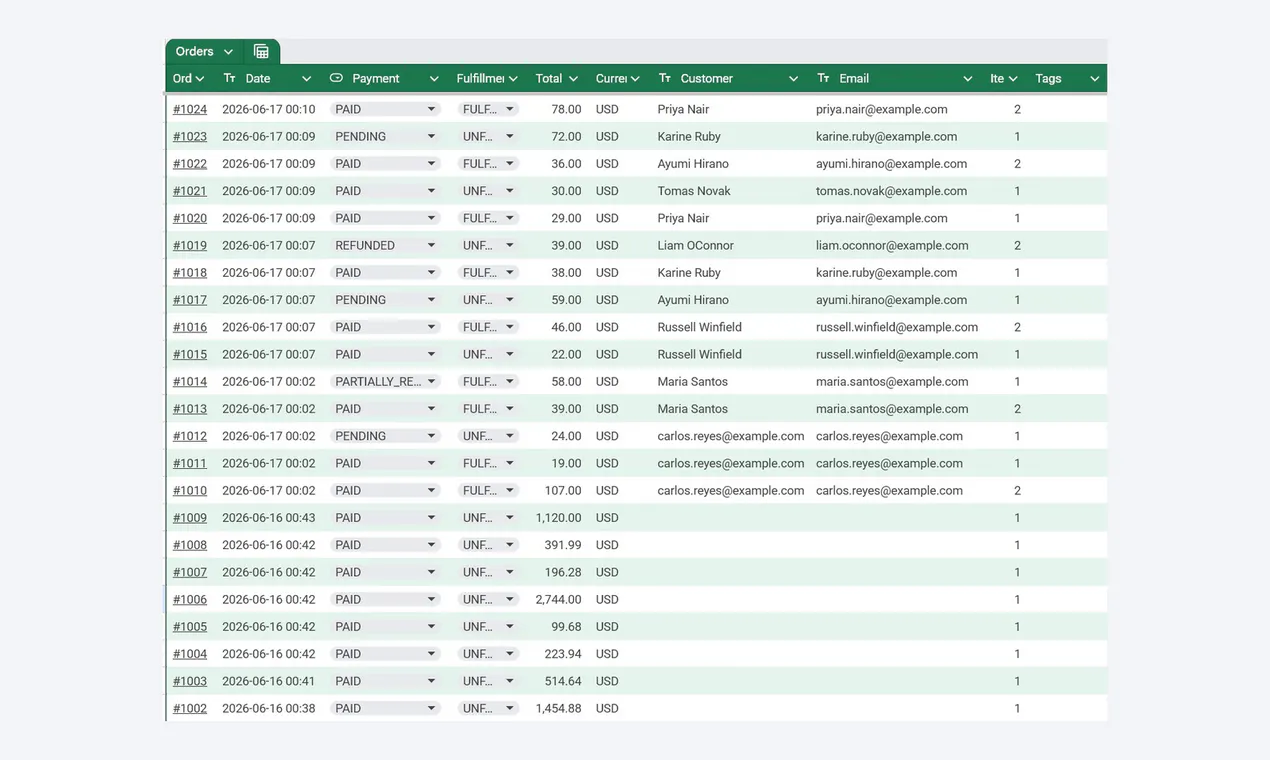Select the Tags column header label
Screen dimensions: 1270x760
[x=1048, y=79]
